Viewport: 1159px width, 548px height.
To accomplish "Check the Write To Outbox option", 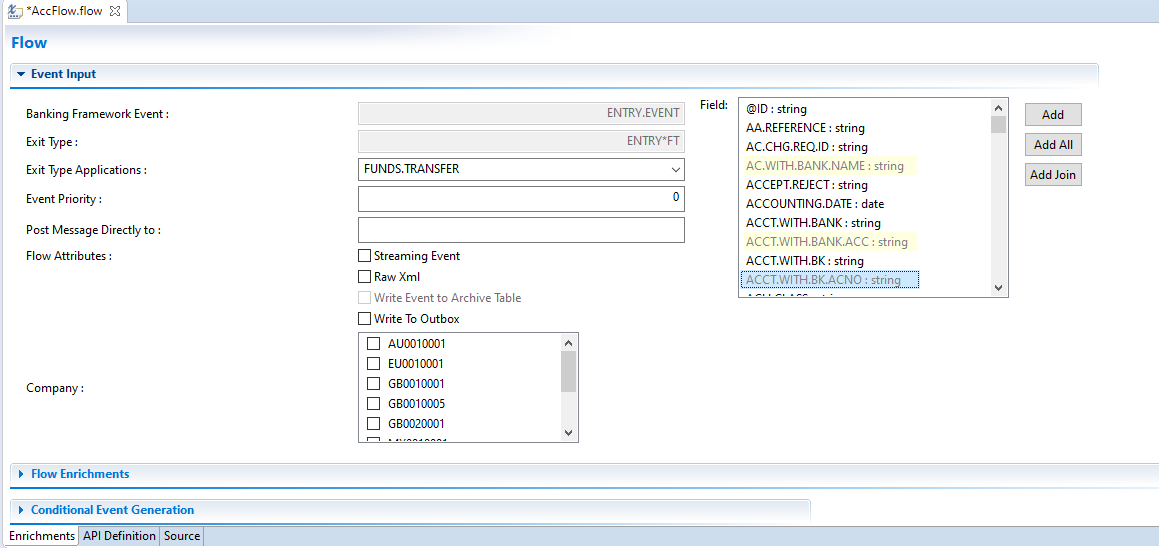I will 365,319.
